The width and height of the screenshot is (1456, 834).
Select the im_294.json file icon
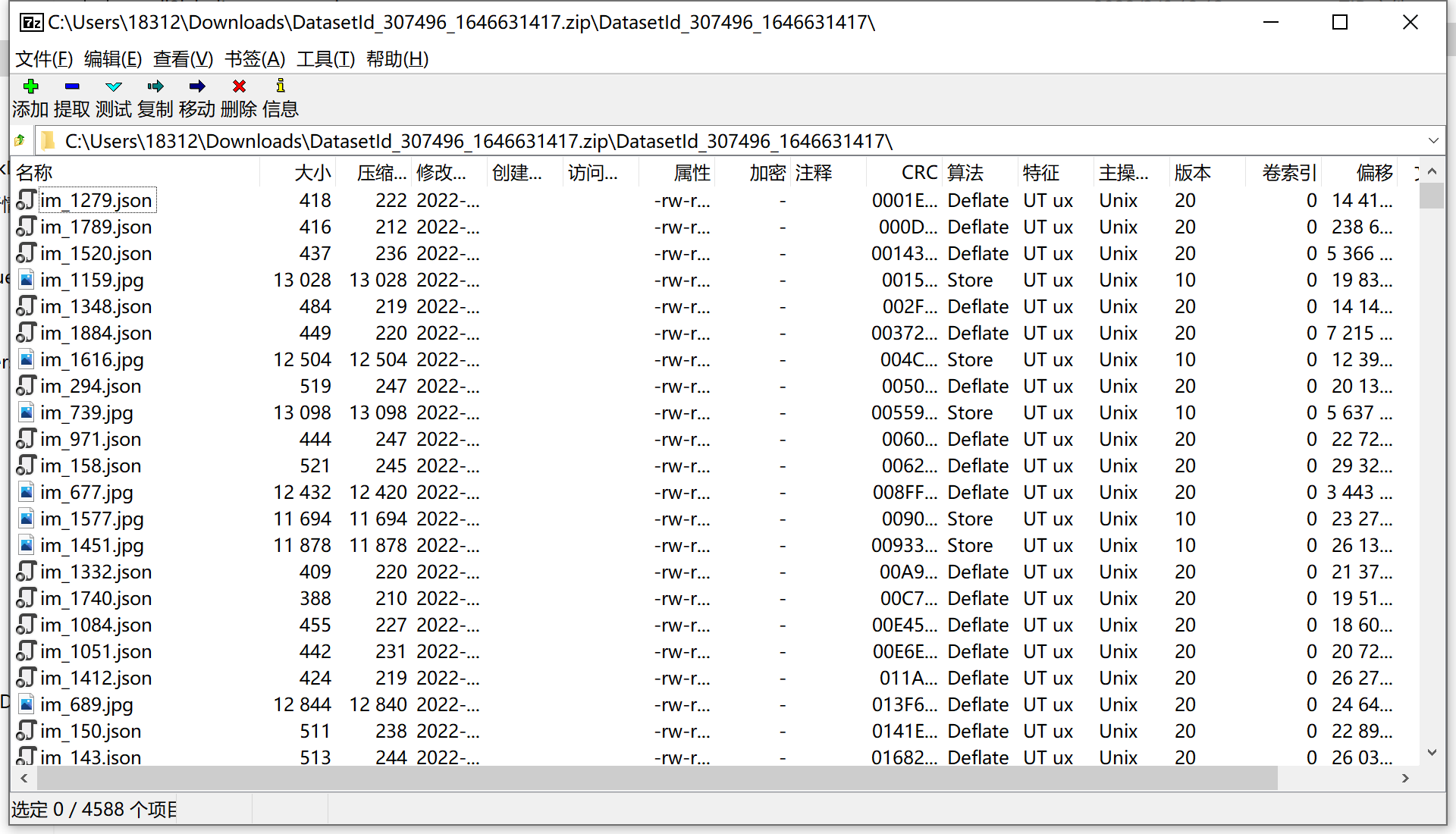click(x=26, y=386)
